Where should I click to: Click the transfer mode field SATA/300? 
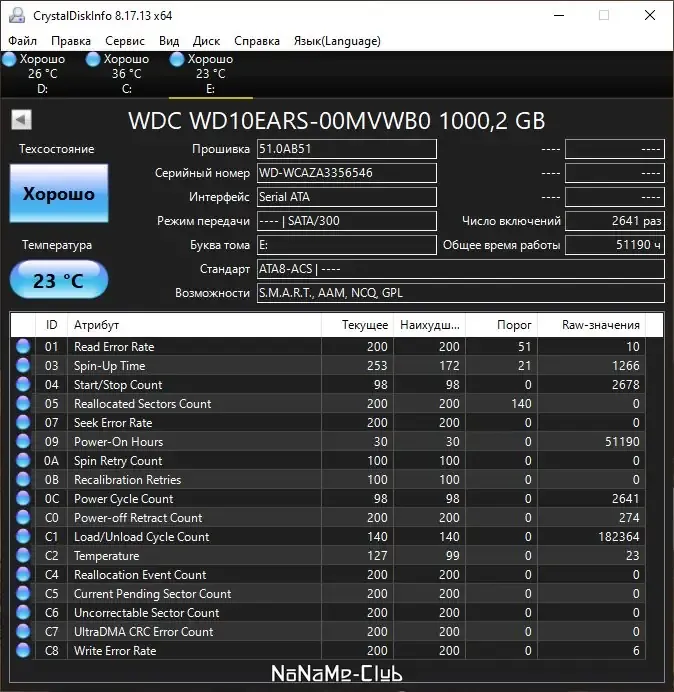click(347, 221)
